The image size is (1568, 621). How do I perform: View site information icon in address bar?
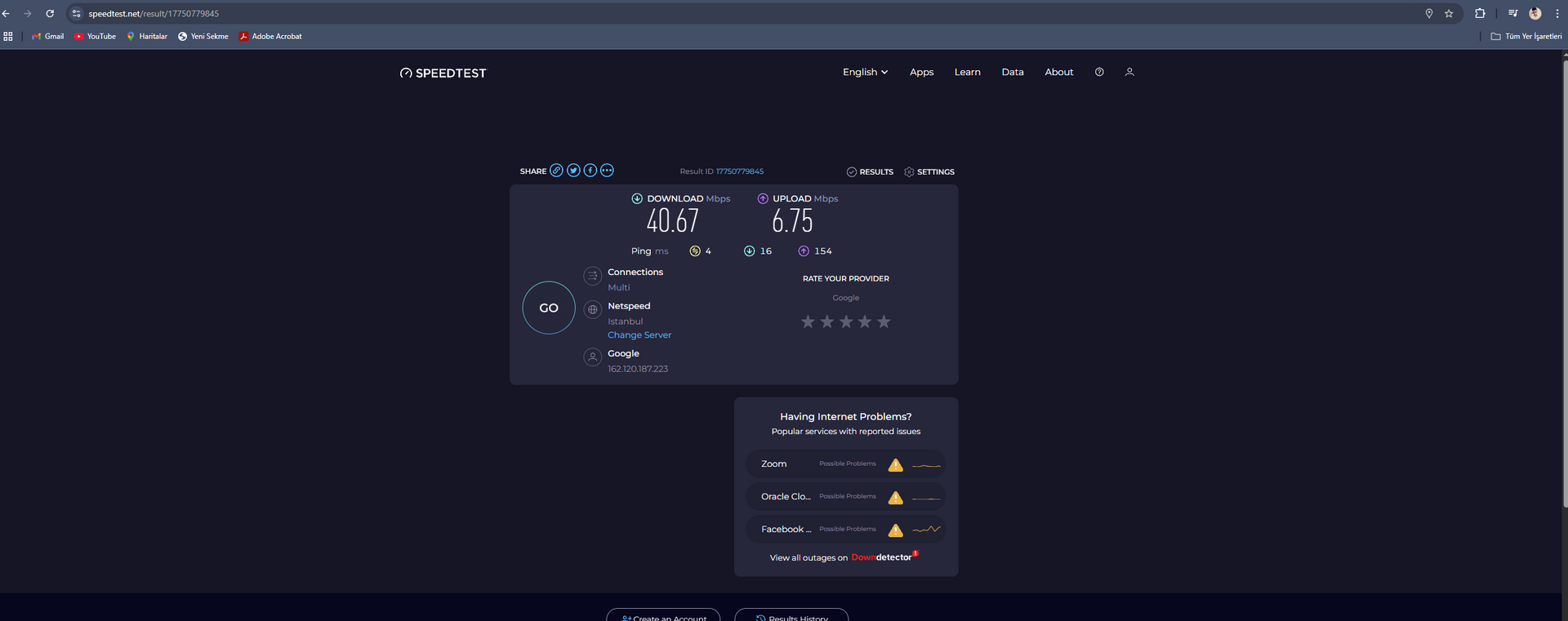[x=77, y=14]
